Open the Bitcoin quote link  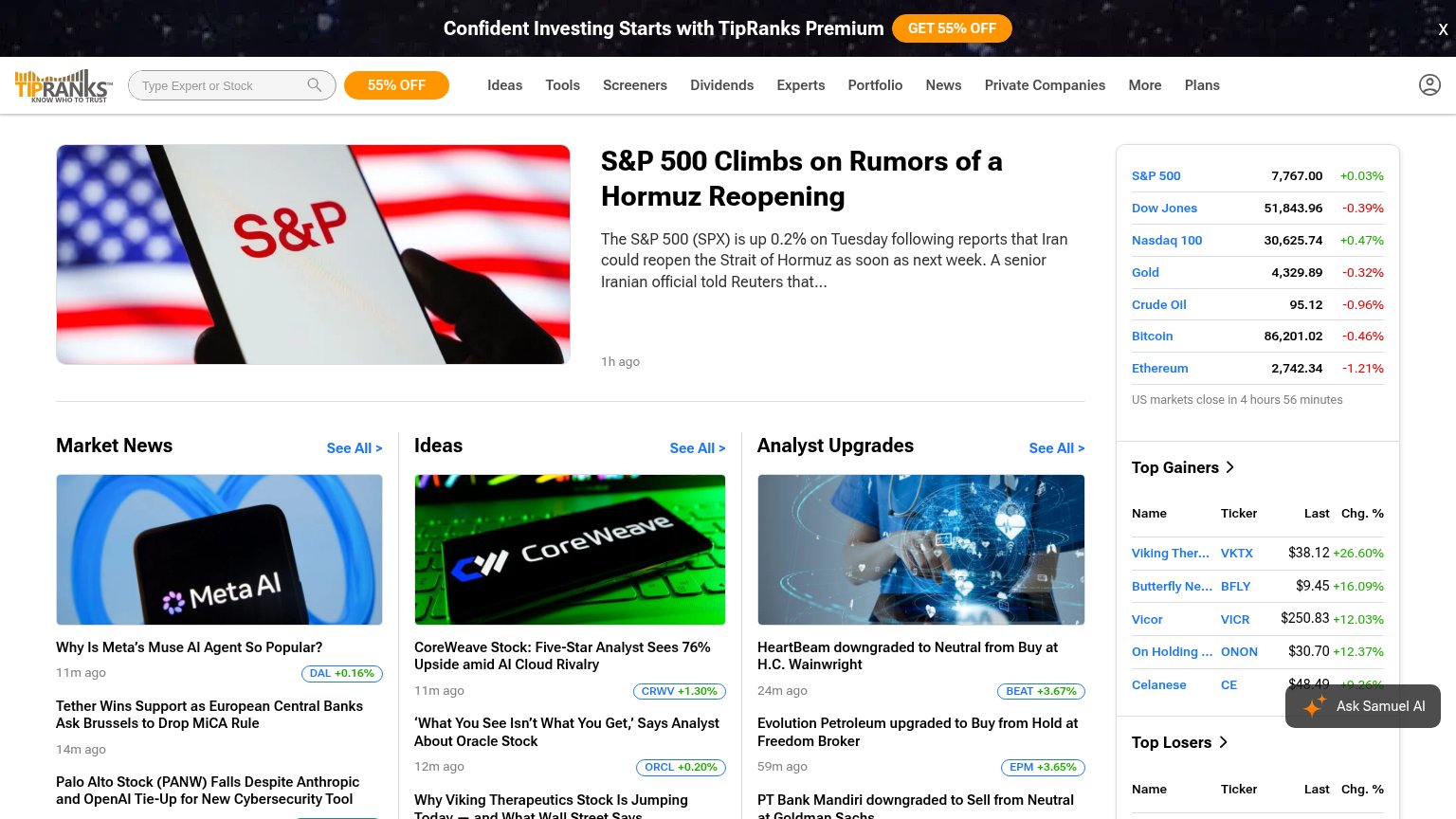point(1152,336)
